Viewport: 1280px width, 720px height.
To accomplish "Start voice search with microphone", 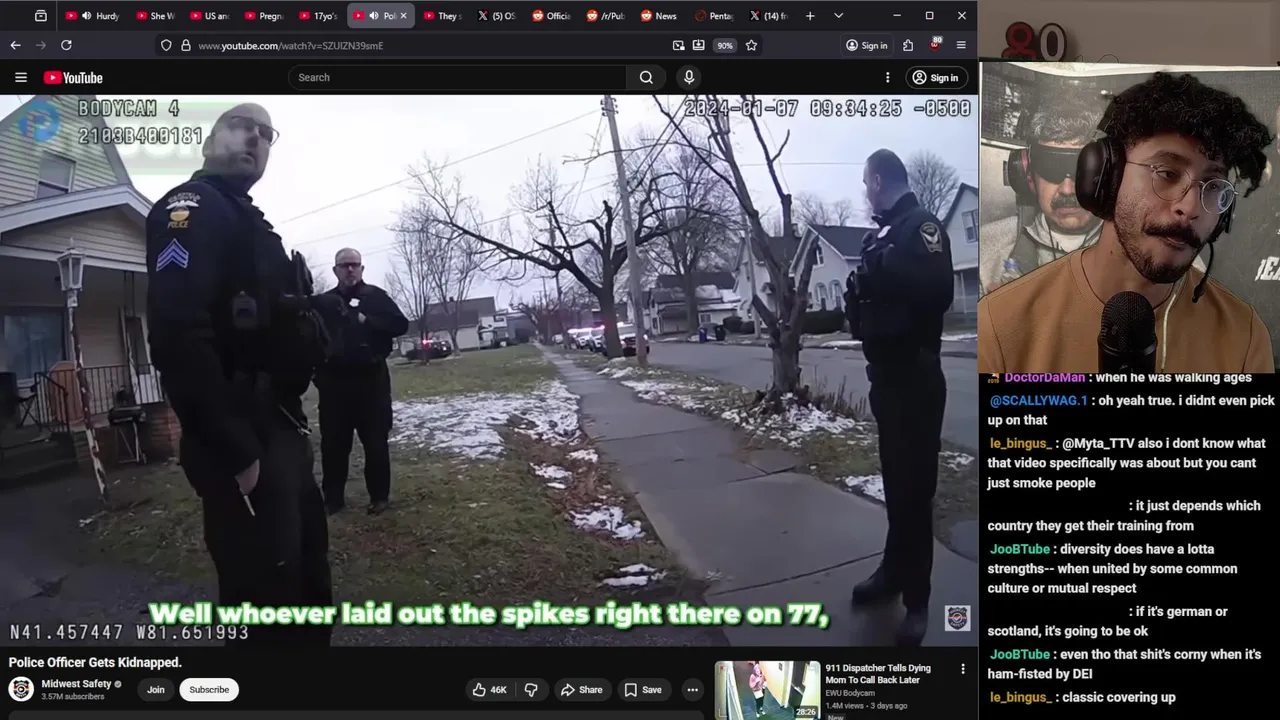I will [688, 77].
